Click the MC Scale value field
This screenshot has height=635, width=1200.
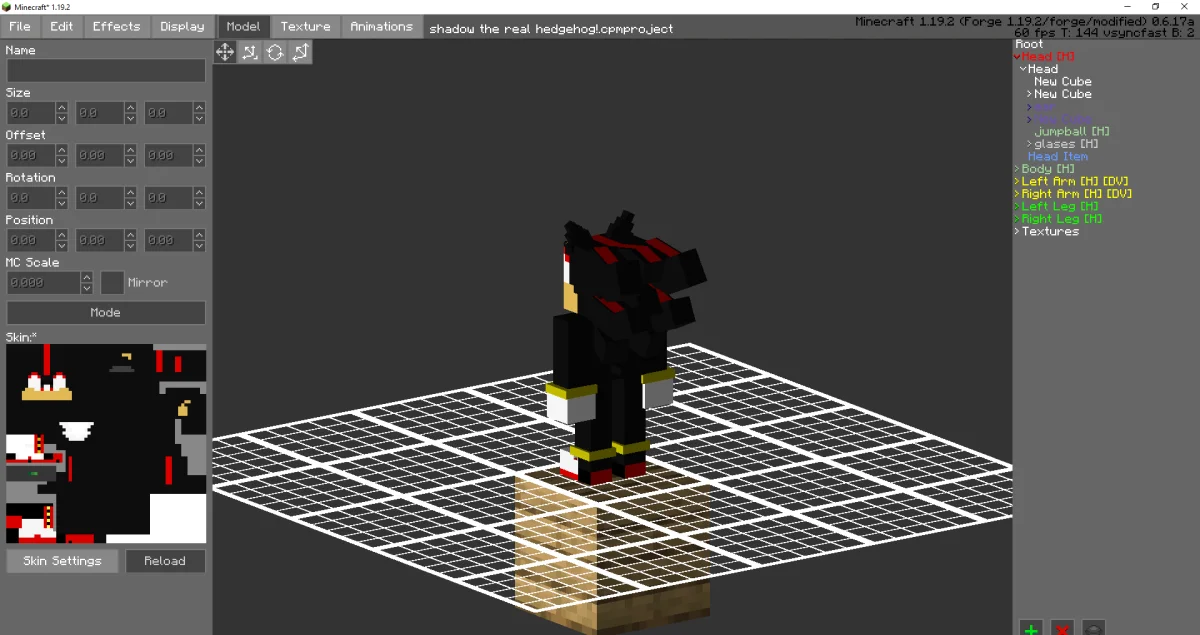click(x=43, y=283)
